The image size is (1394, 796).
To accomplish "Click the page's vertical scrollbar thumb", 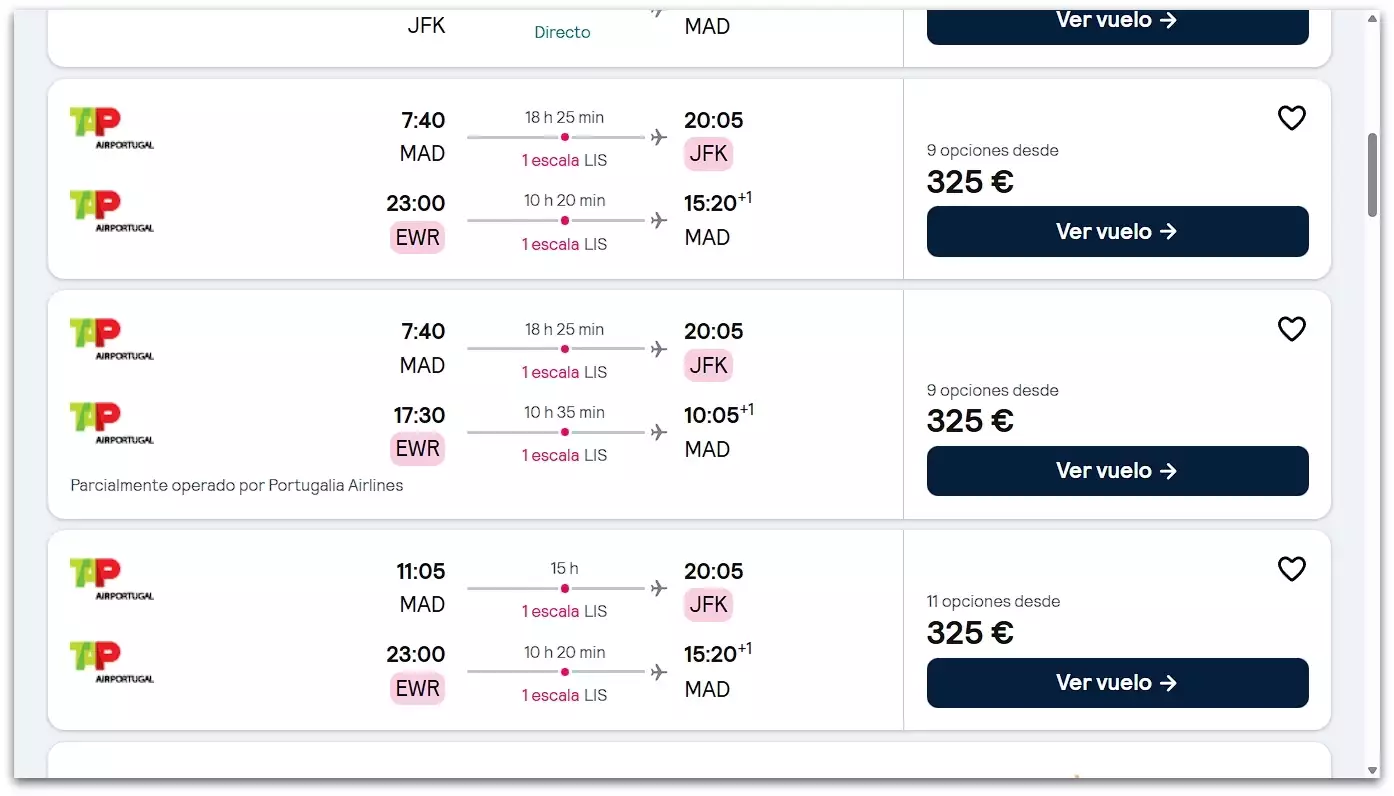I will point(1373,174).
